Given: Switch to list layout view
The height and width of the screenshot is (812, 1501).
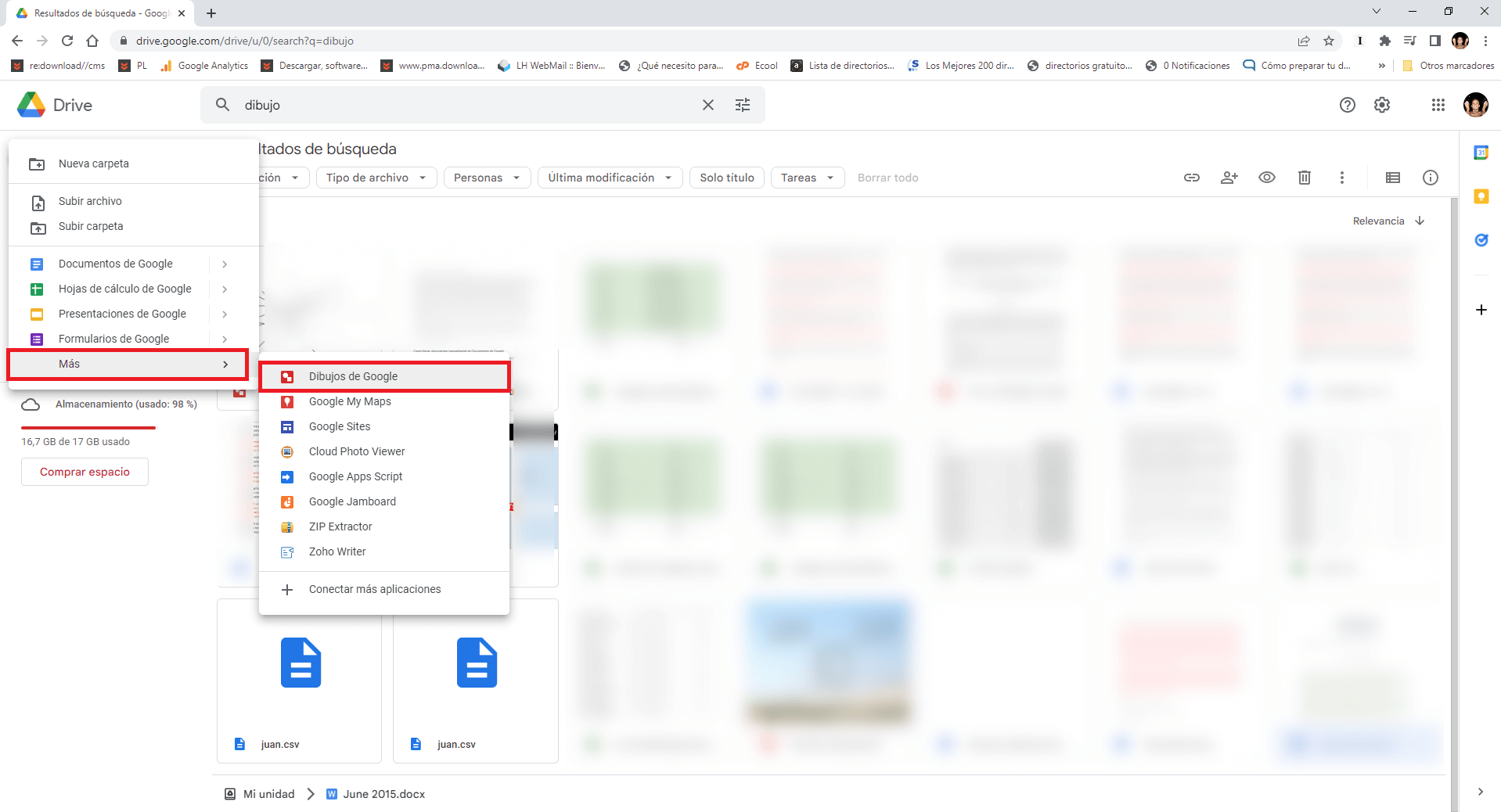Looking at the screenshot, I should point(1393,178).
